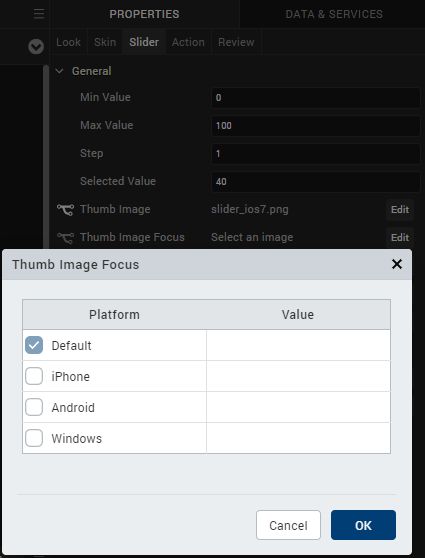Cancel the Thumb Image Focus dialog
The height and width of the screenshot is (558, 425).
tap(288, 525)
